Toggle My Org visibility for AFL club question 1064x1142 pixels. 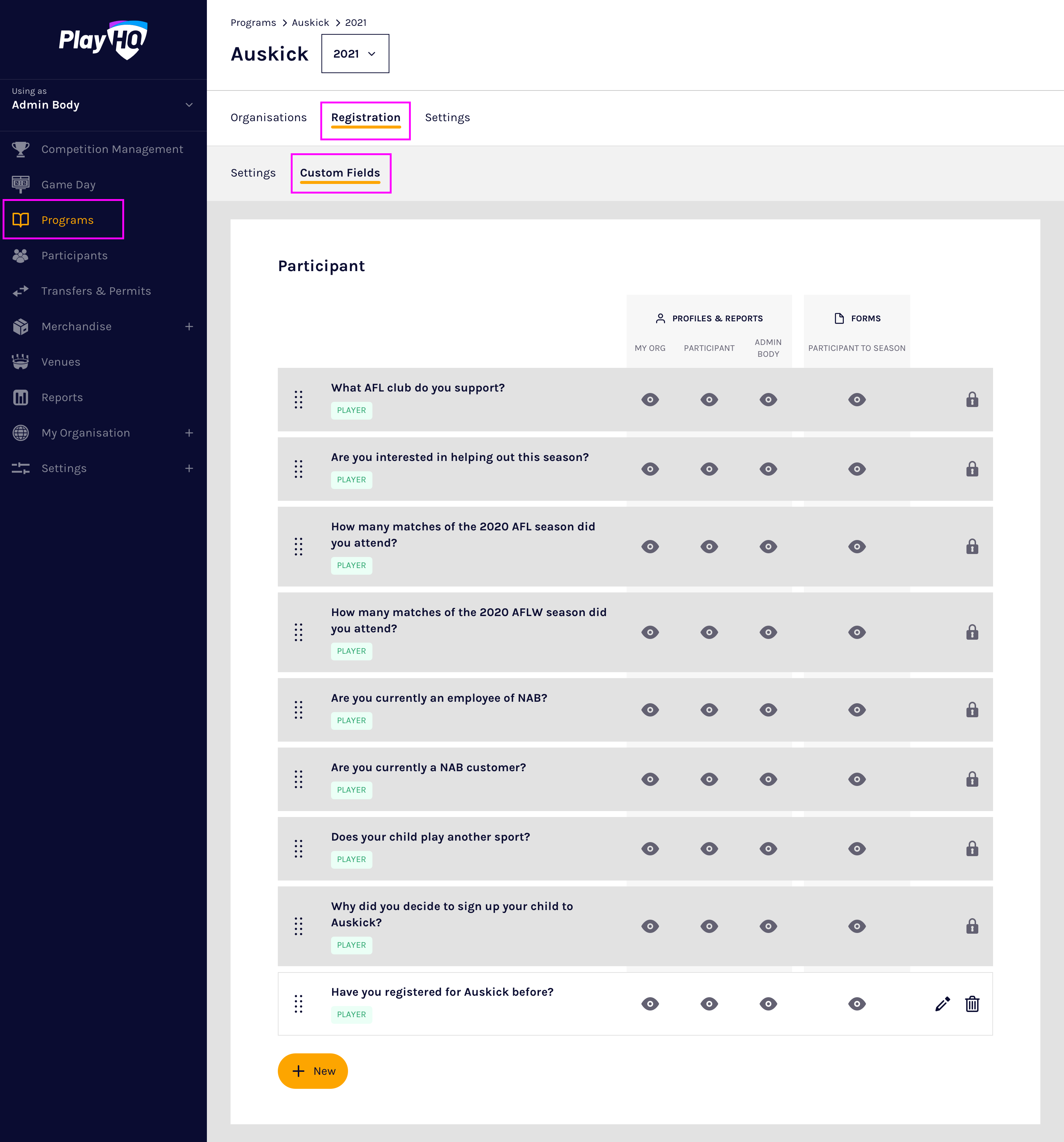pyautogui.click(x=650, y=399)
